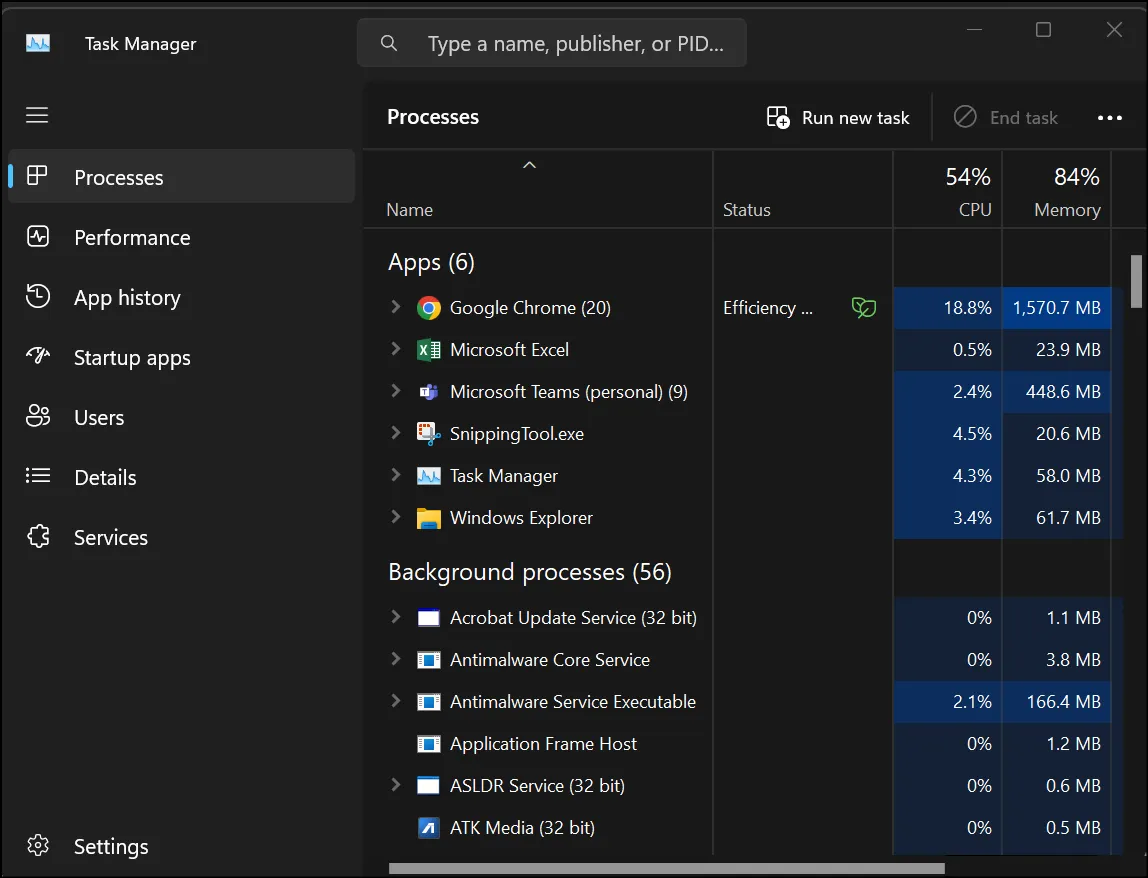Click the vertical scrollbar thumb
Viewport: 1148px width, 878px height.
1136,282
